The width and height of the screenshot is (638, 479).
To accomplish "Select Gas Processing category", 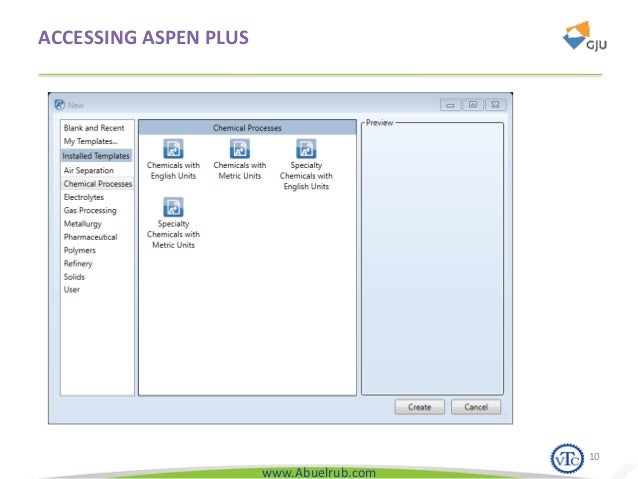I will [x=90, y=210].
